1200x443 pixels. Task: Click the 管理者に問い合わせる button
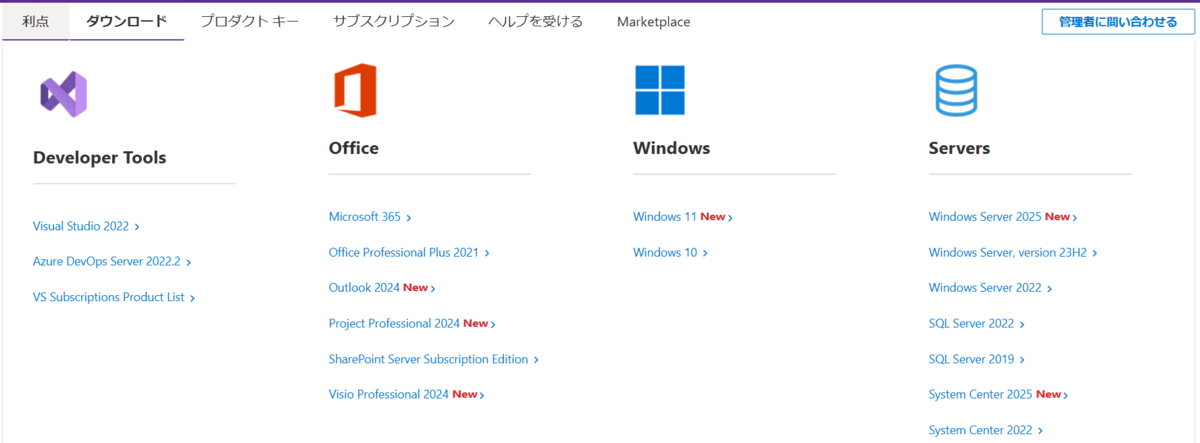1118,22
